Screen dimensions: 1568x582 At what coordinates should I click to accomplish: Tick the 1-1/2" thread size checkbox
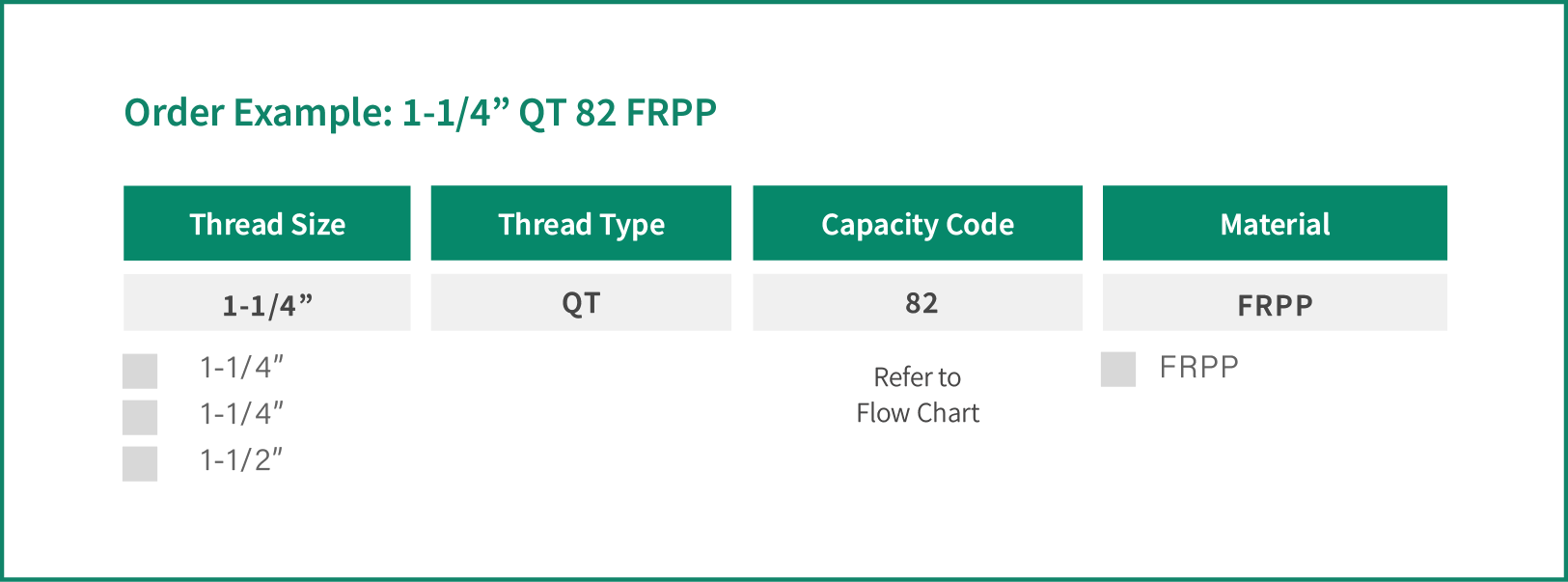click(140, 463)
